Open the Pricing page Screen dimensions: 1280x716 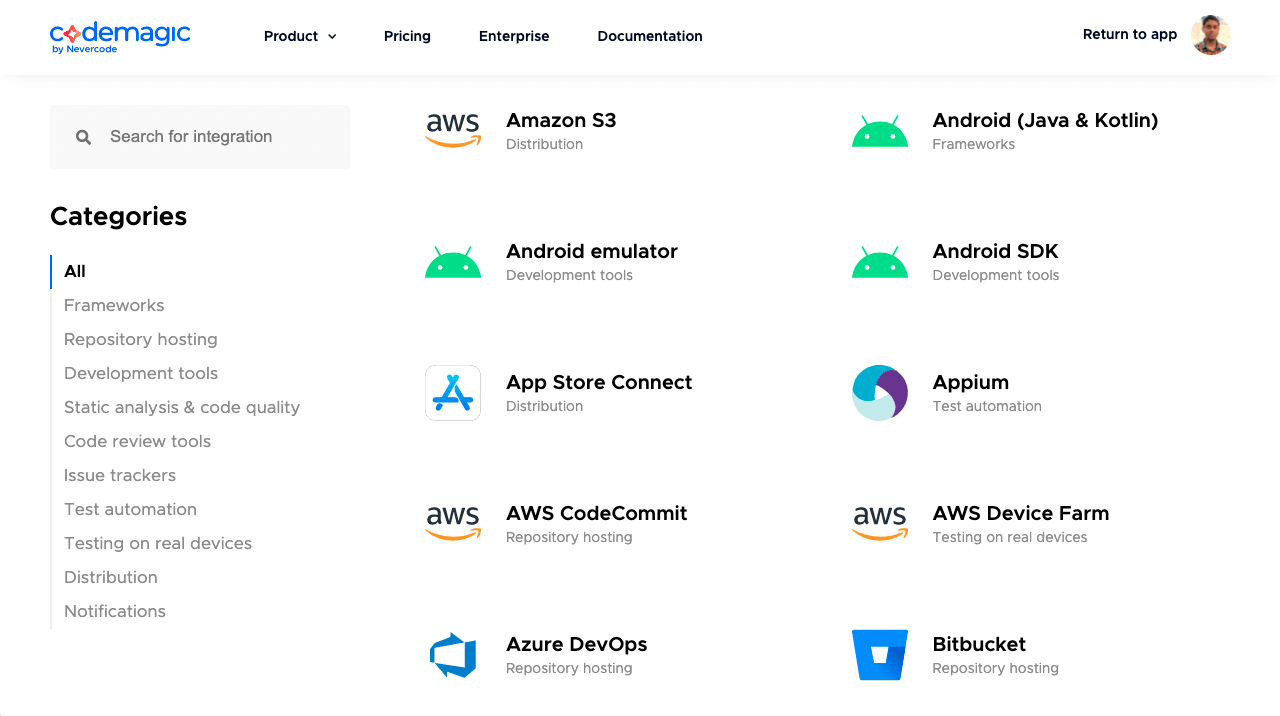click(407, 36)
